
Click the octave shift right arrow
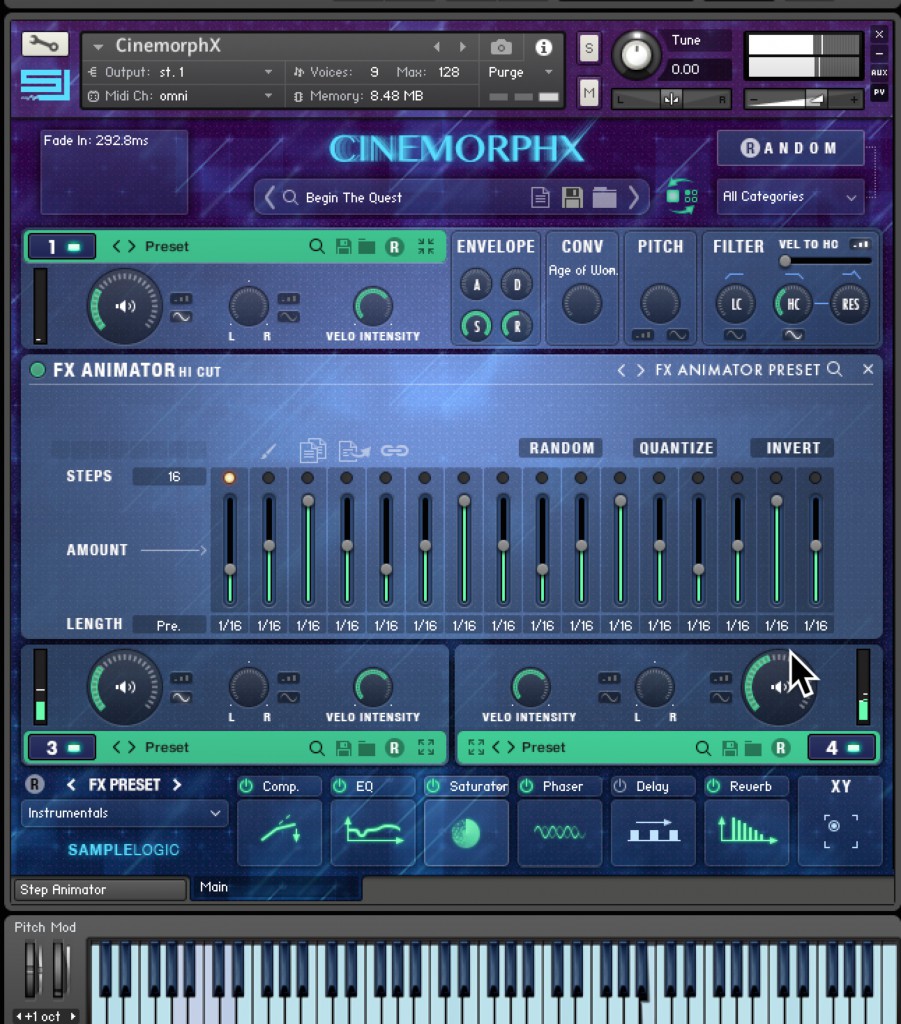[x=72, y=1016]
